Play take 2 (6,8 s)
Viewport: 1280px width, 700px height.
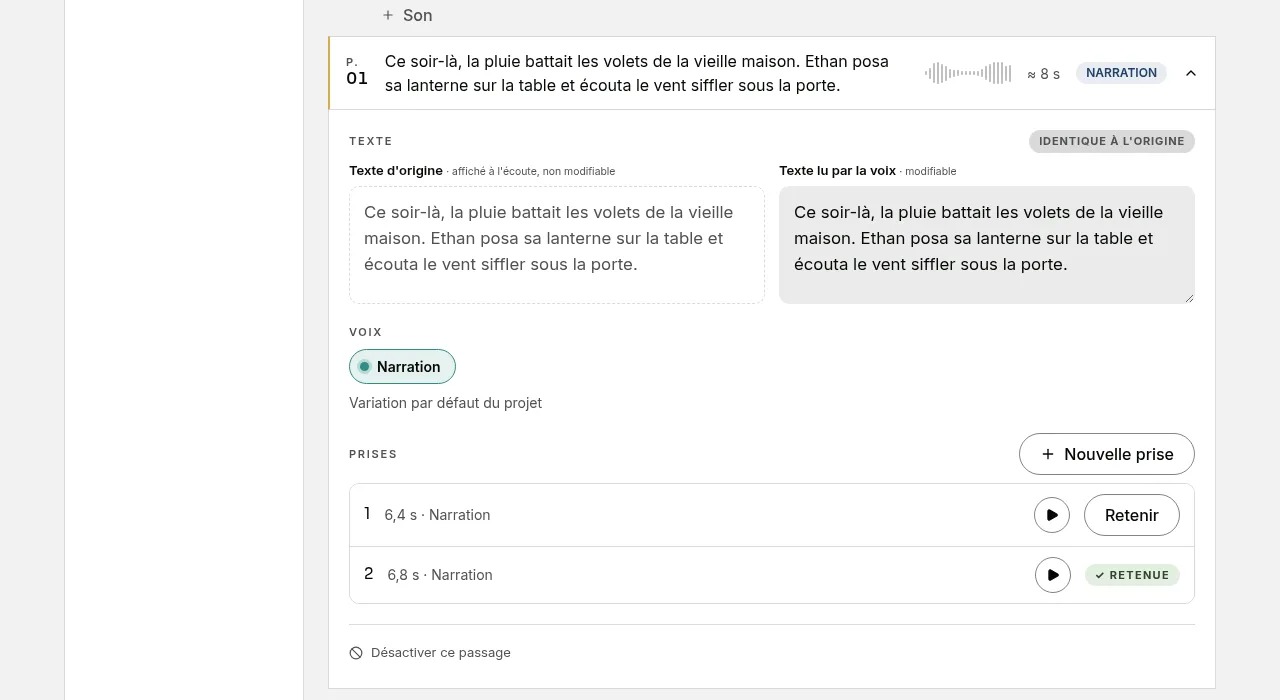point(1052,575)
